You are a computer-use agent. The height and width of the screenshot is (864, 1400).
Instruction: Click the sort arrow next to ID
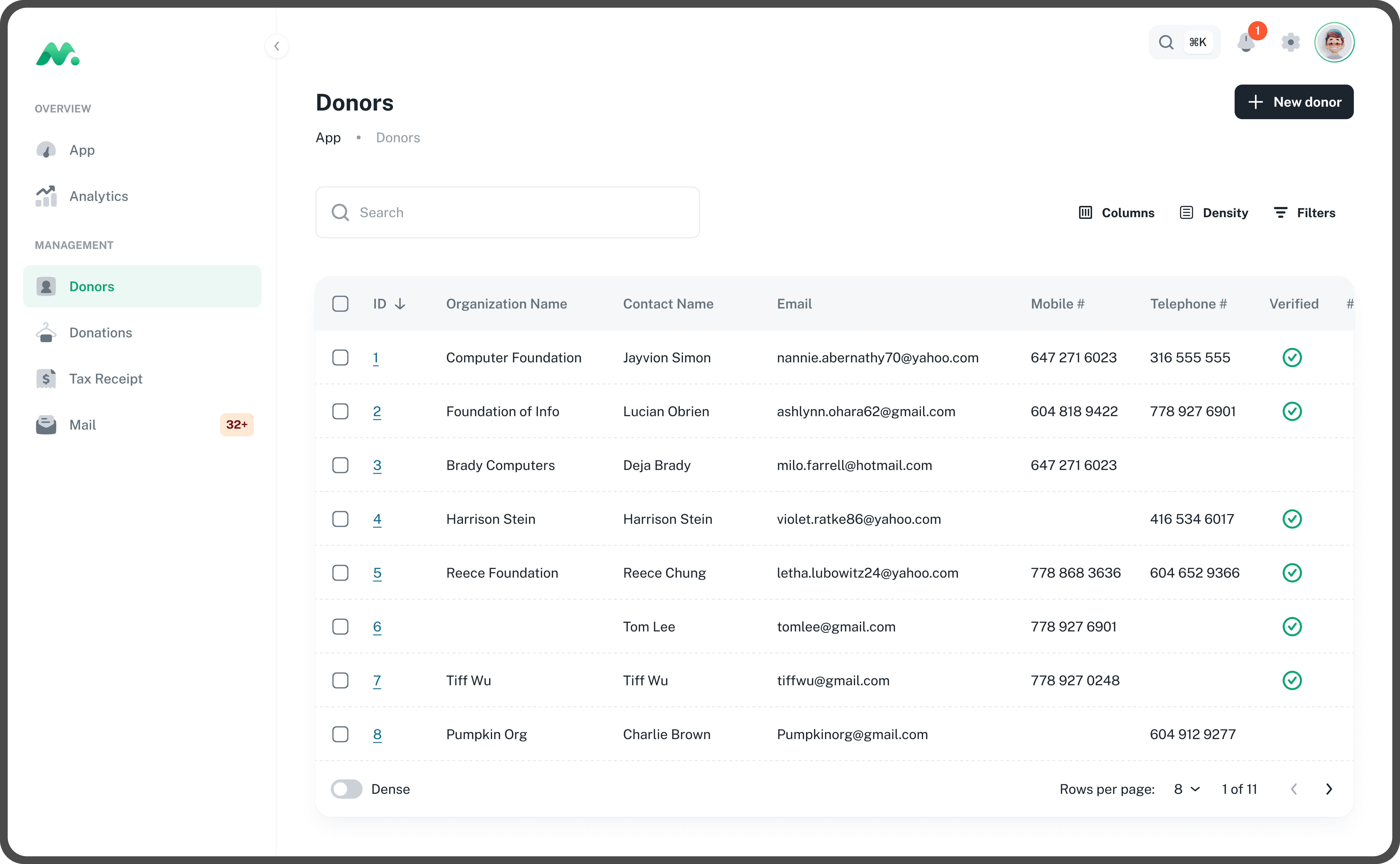400,304
